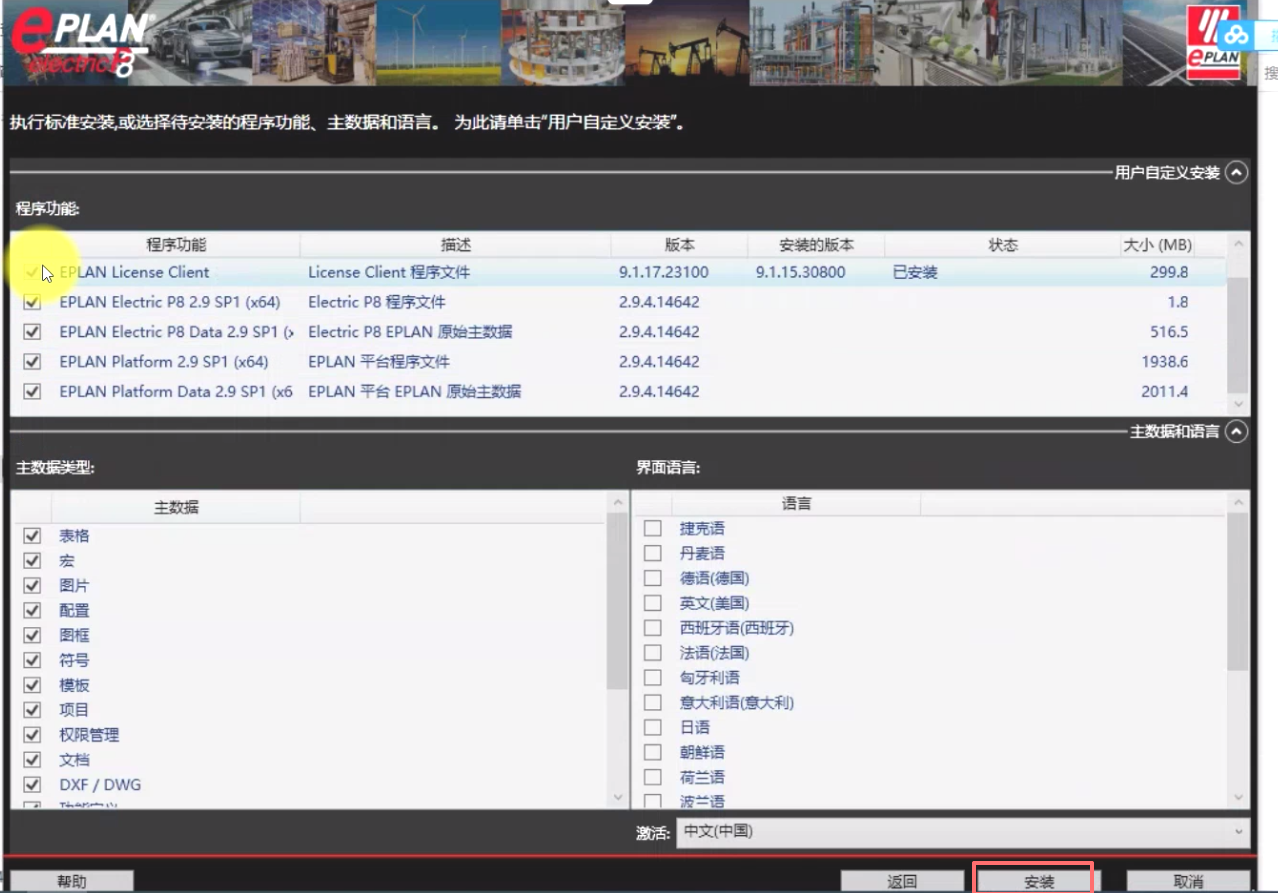Uncheck the 权限管理 checkbox
This screenshot has height=896, width=1278.
tap(32, 735)
